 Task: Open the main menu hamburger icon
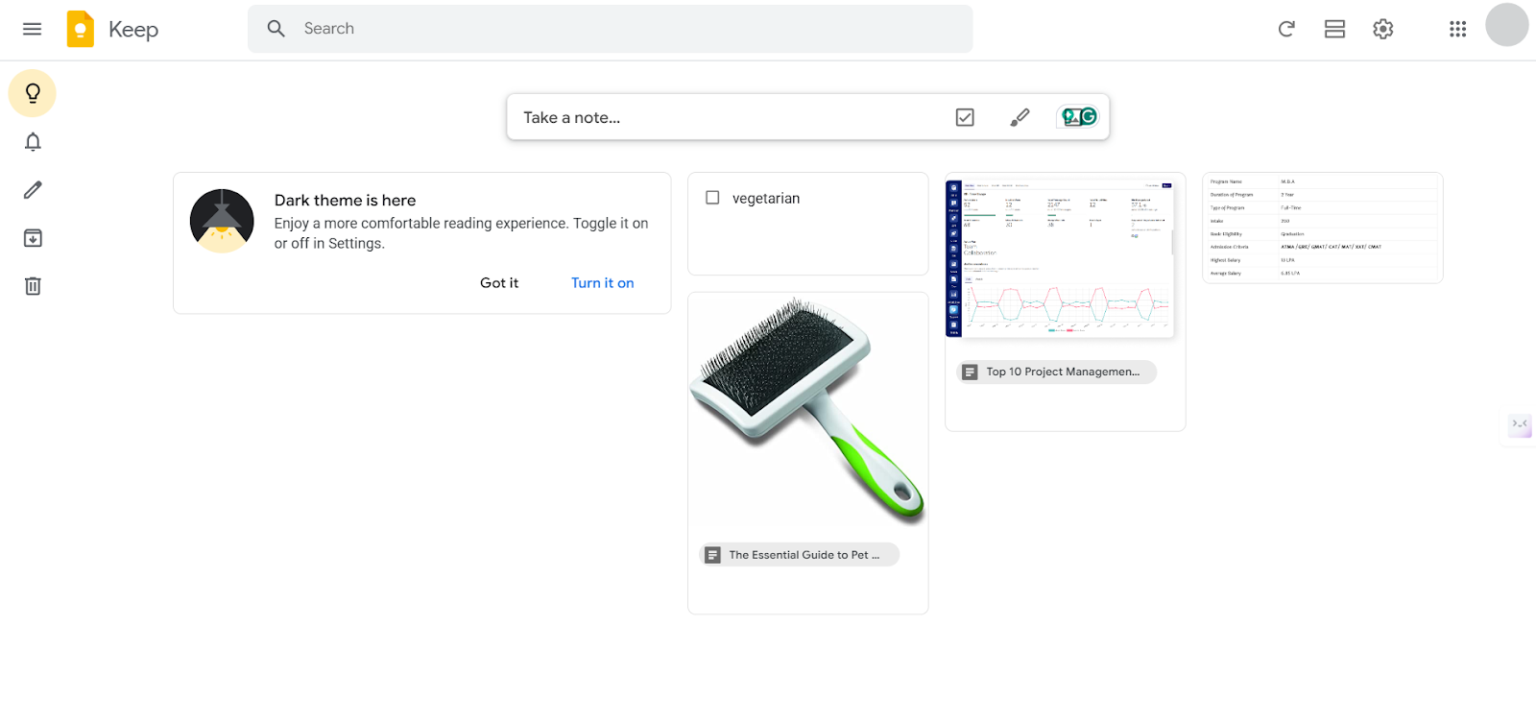pos(32,29)
